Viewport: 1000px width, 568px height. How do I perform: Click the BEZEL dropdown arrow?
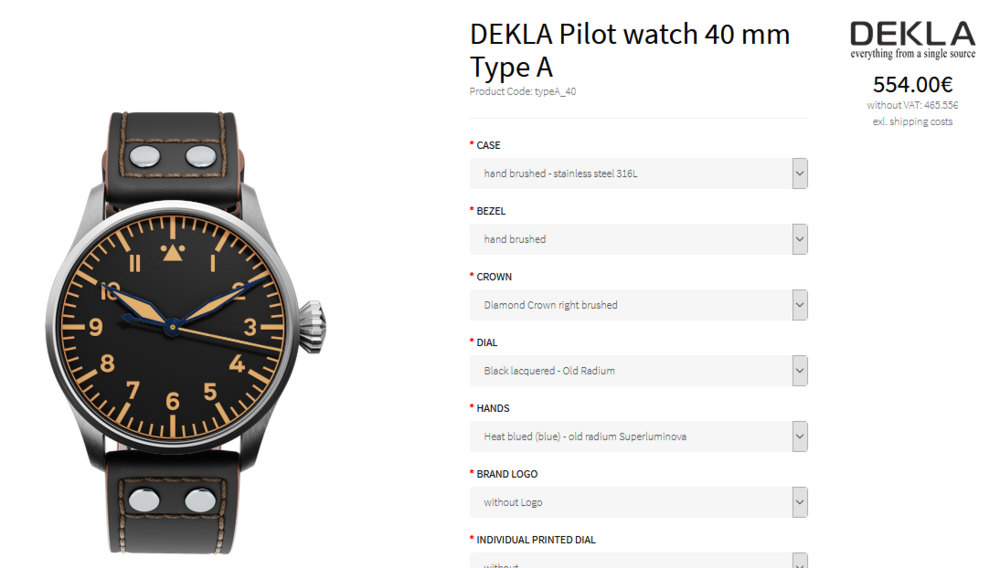tap(799, 240)
